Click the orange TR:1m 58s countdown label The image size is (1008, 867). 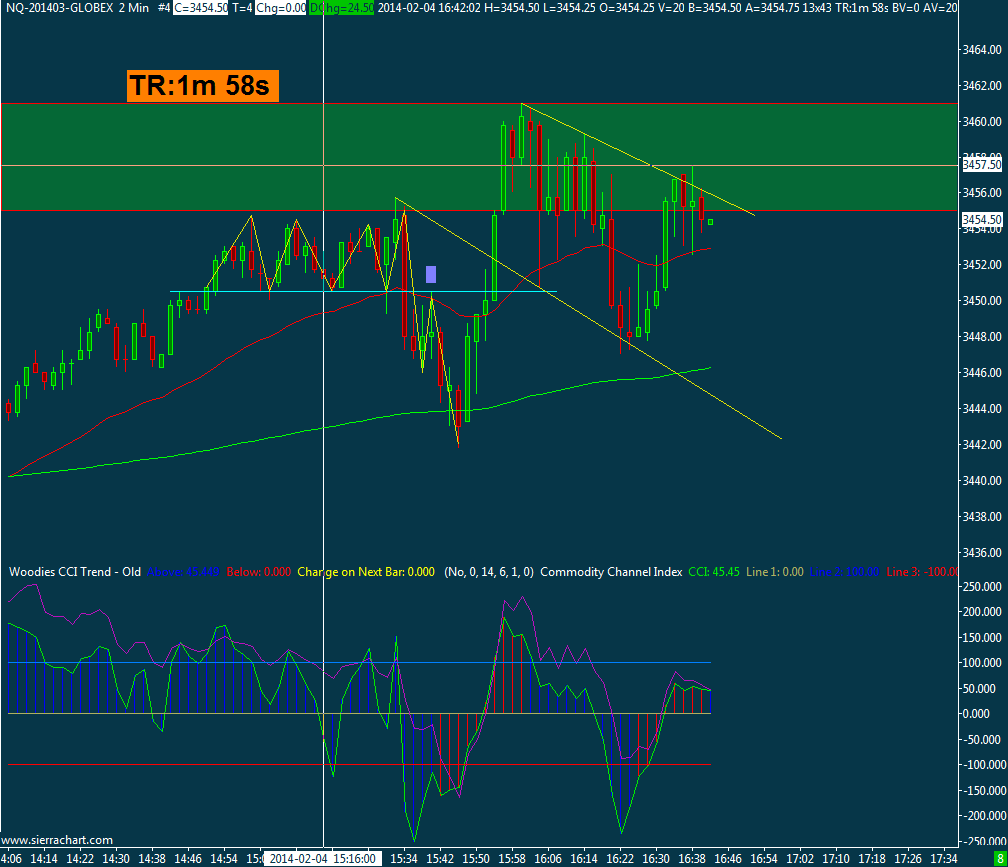point(202,85)
